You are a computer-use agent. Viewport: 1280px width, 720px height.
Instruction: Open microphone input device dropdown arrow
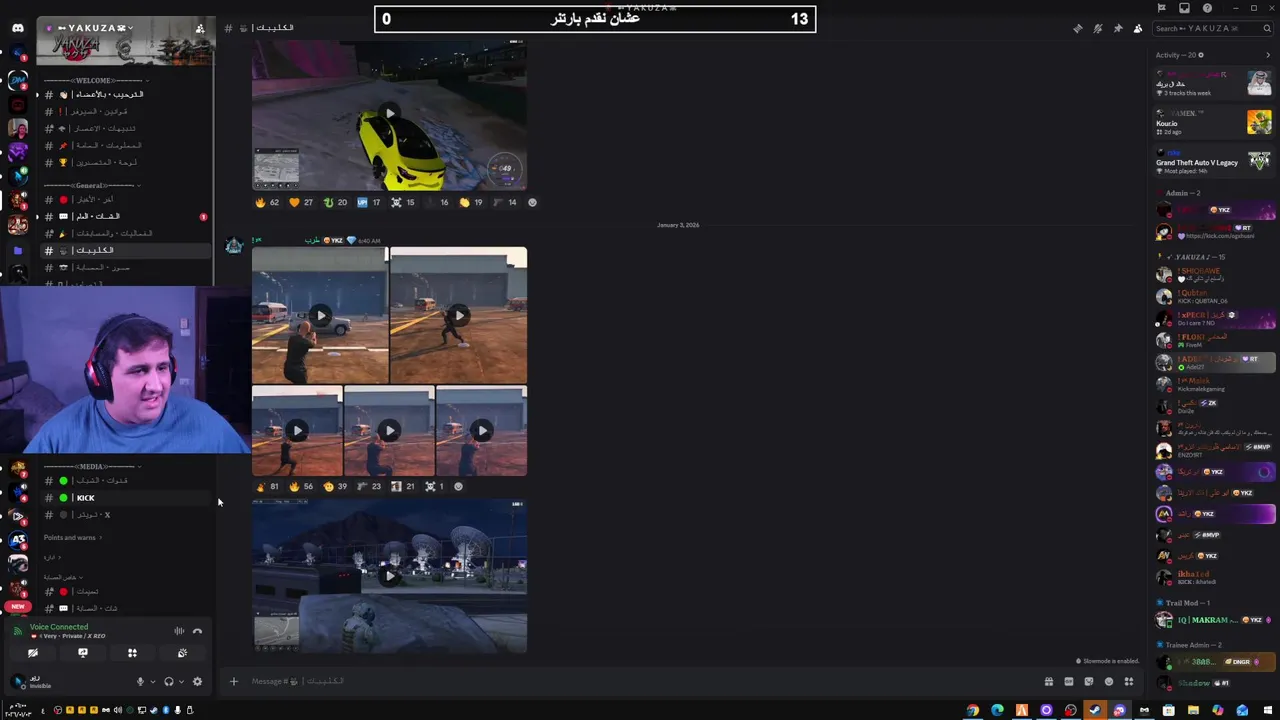pos(152,682)
